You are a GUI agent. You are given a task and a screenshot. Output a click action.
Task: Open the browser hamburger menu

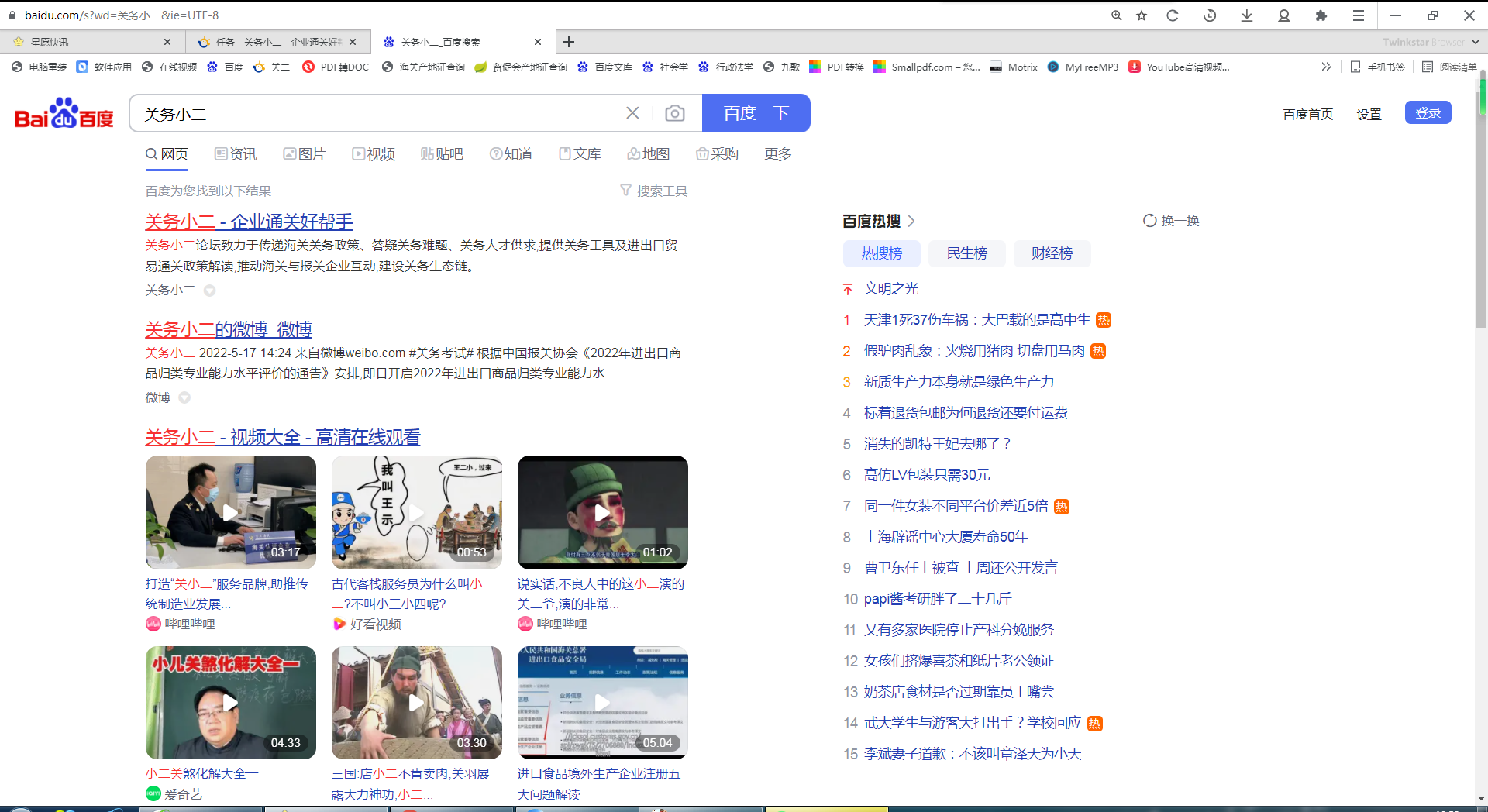(x=1359, y=15)
